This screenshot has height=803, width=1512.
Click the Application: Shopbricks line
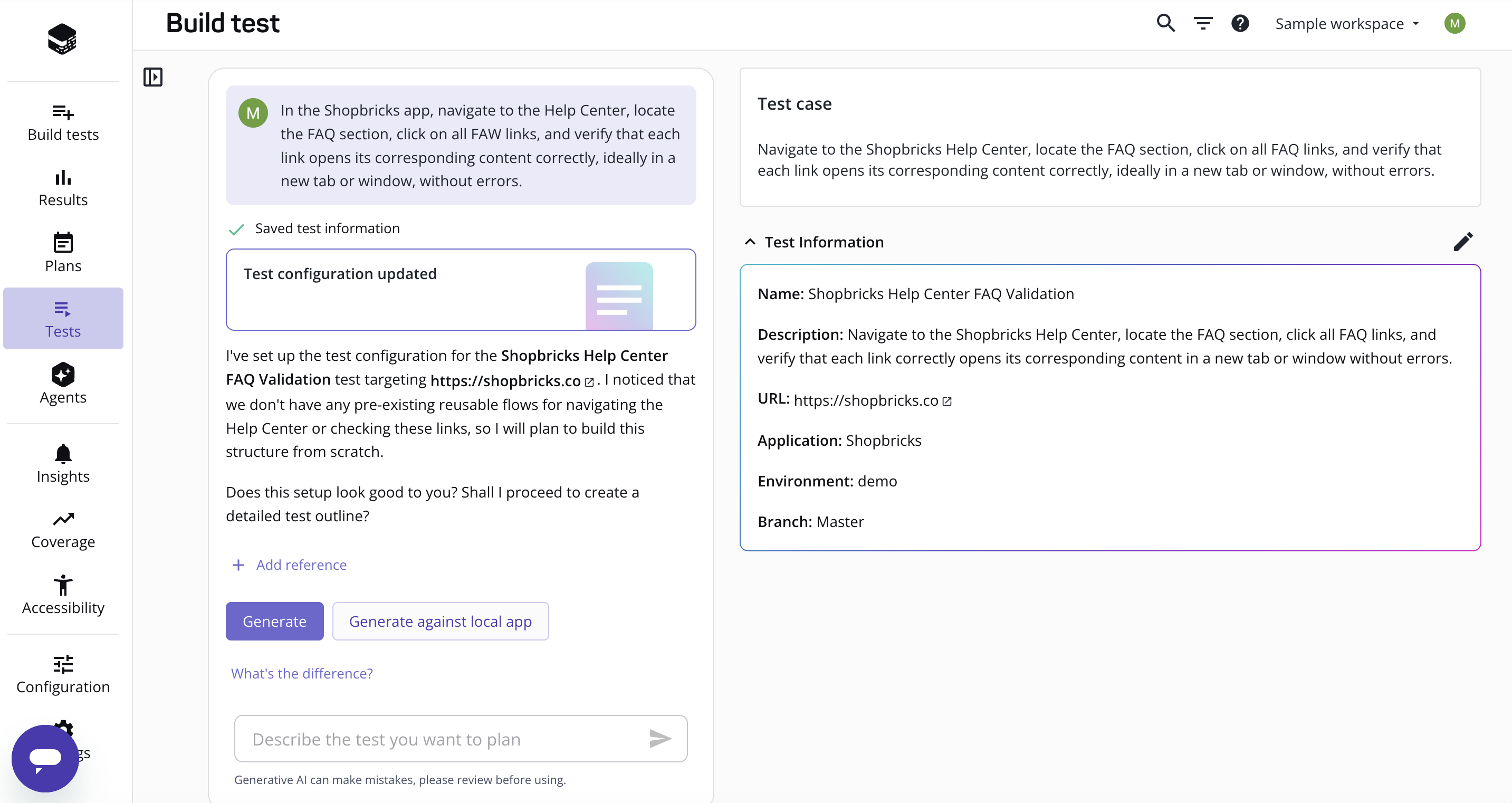(839, 440)
